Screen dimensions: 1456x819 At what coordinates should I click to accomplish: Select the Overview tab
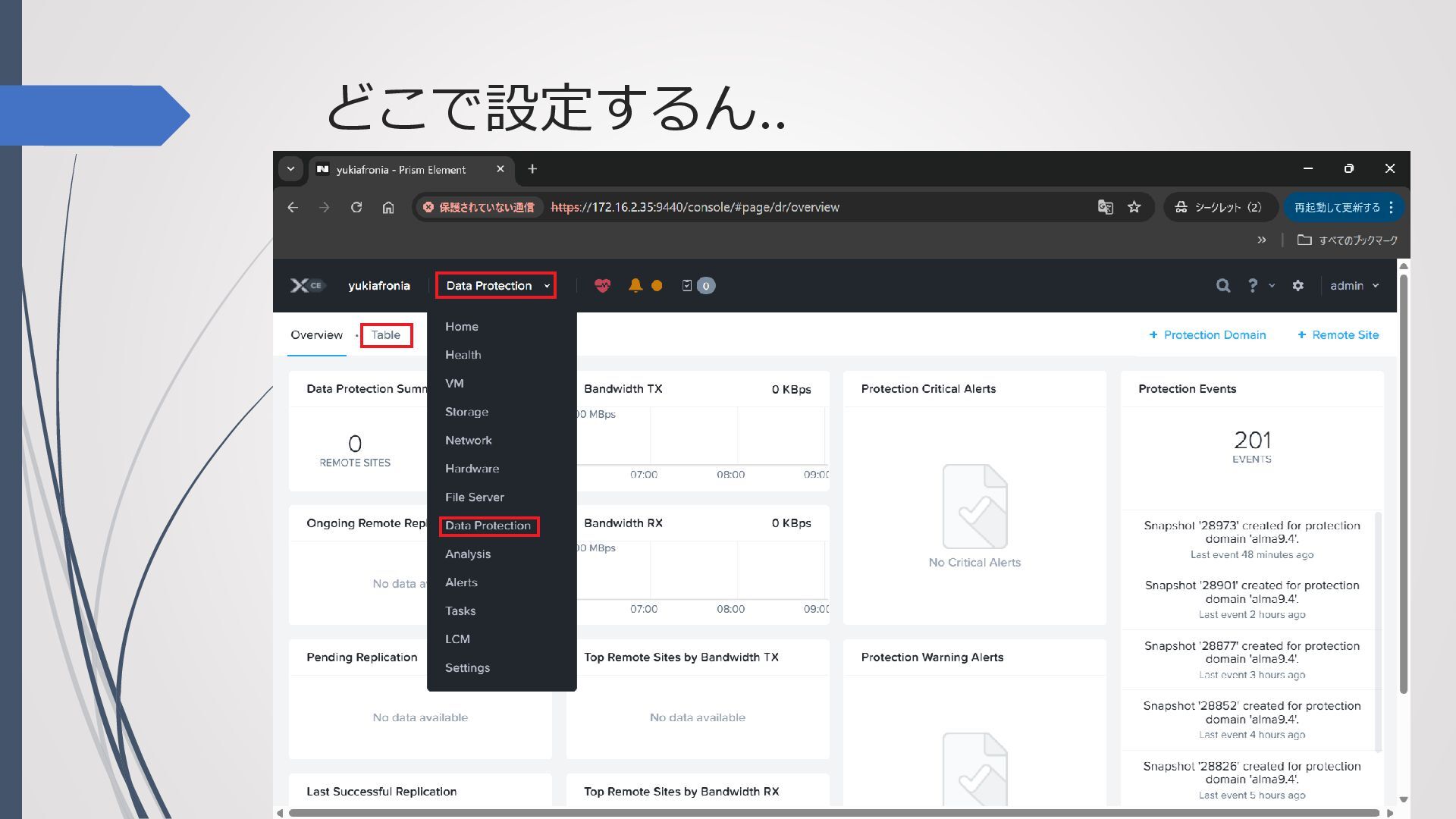coord(316,335)
